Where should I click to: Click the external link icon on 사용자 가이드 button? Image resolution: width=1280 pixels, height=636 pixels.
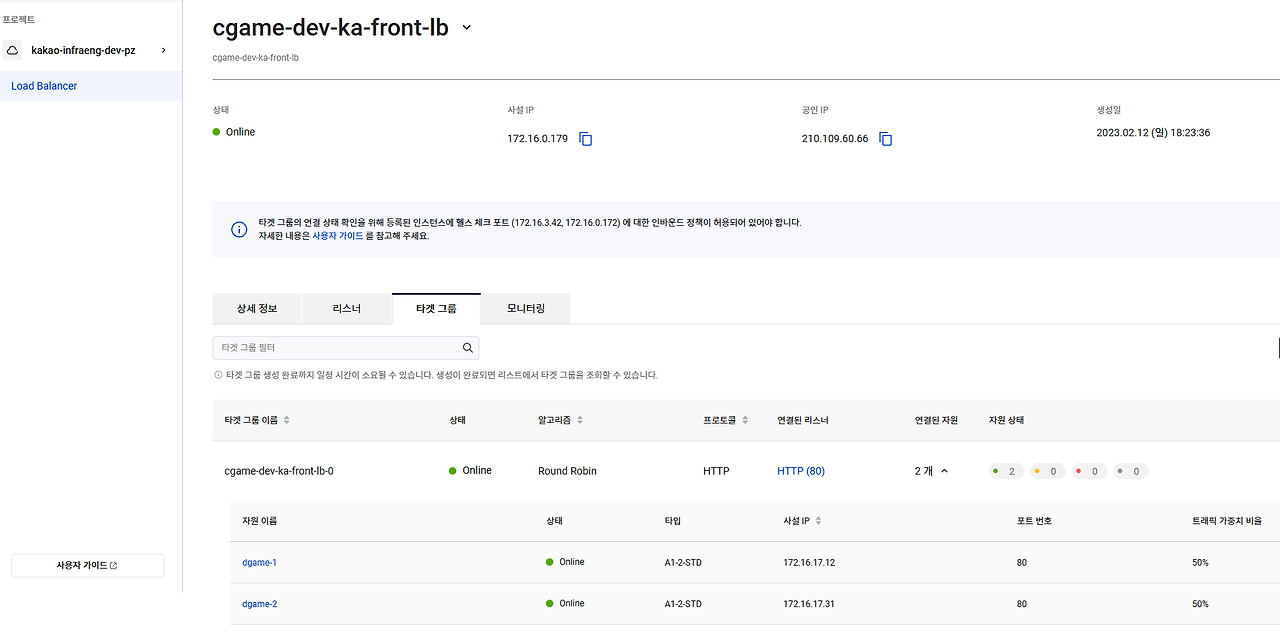coord(115,565)
